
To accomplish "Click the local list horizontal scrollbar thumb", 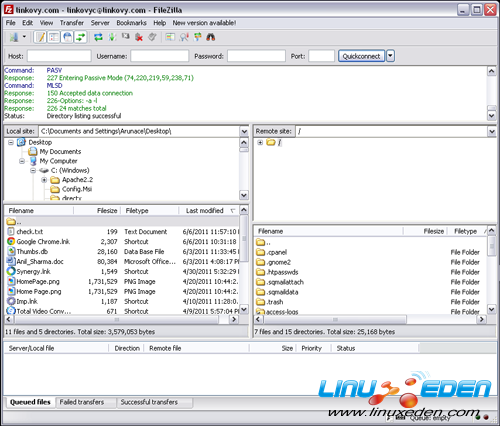I will [117, 319].
